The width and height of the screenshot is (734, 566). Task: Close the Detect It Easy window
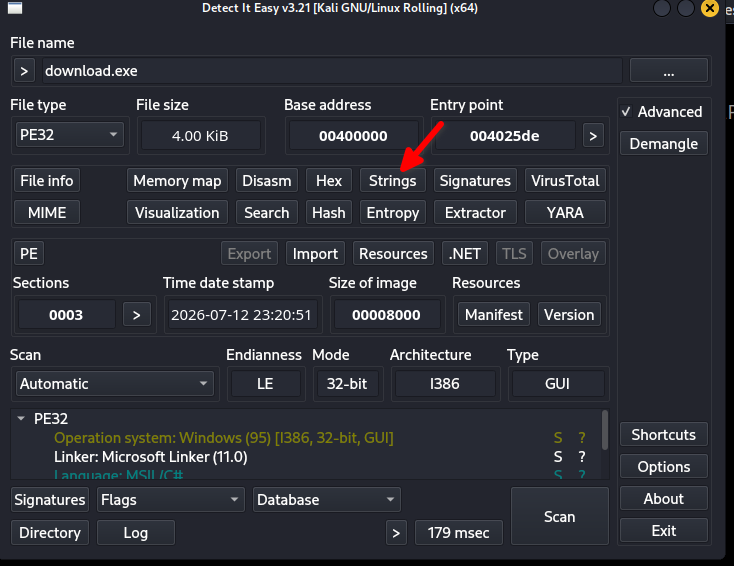point(710,8)
